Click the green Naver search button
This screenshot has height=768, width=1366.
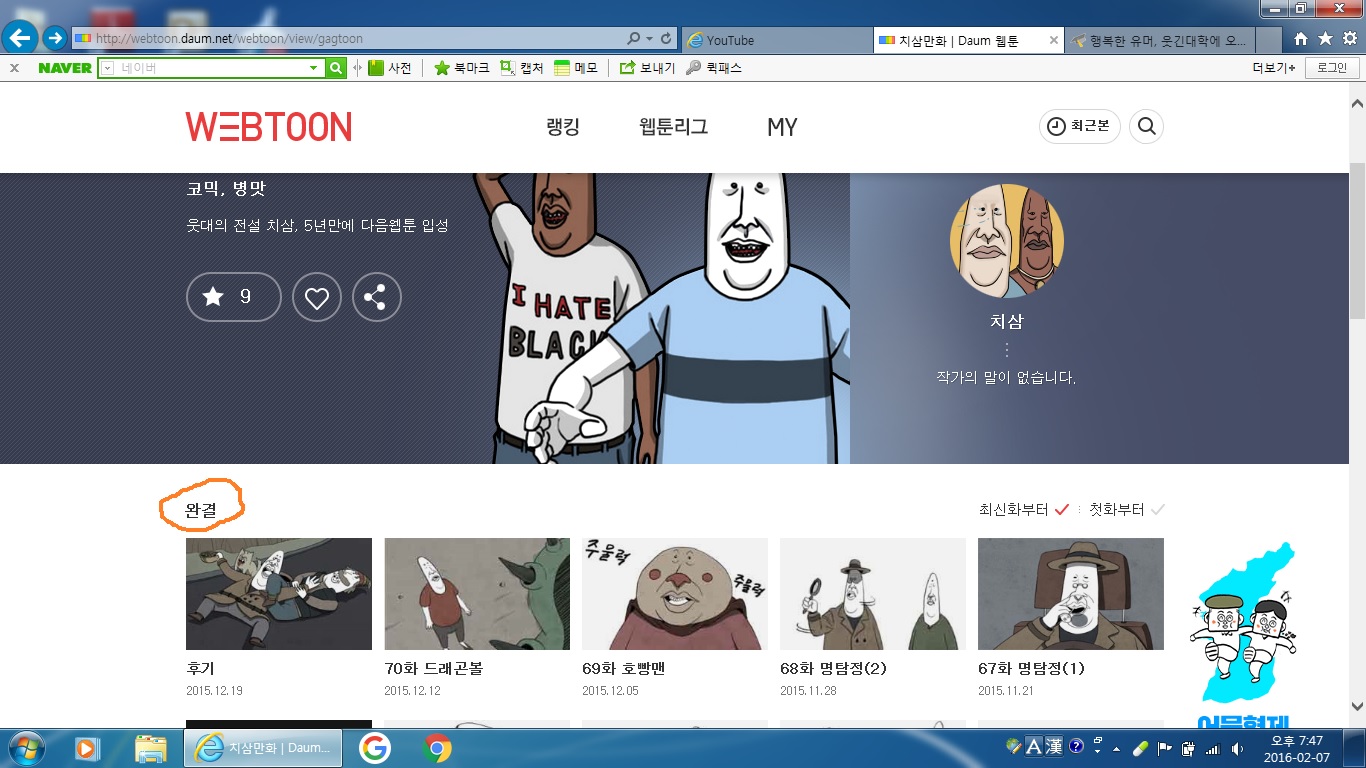point(336,68)
